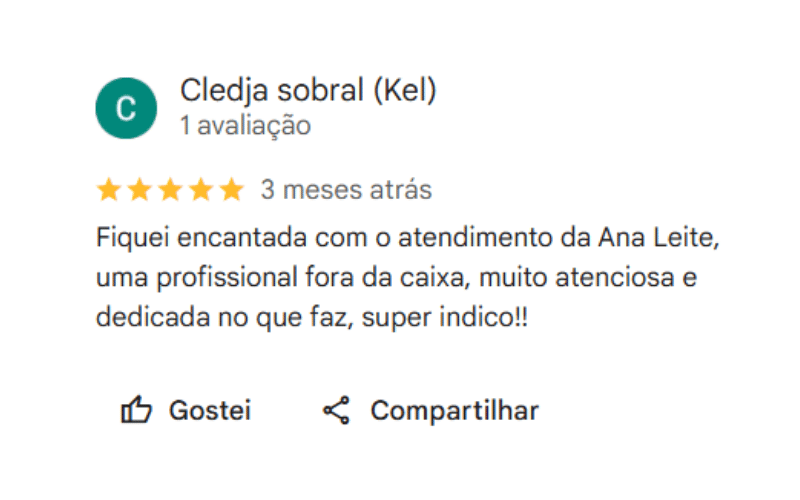The width and height of the screenshot is (800, 500).
Task: Click the word dedicada in the review
Action: (153, 317)
